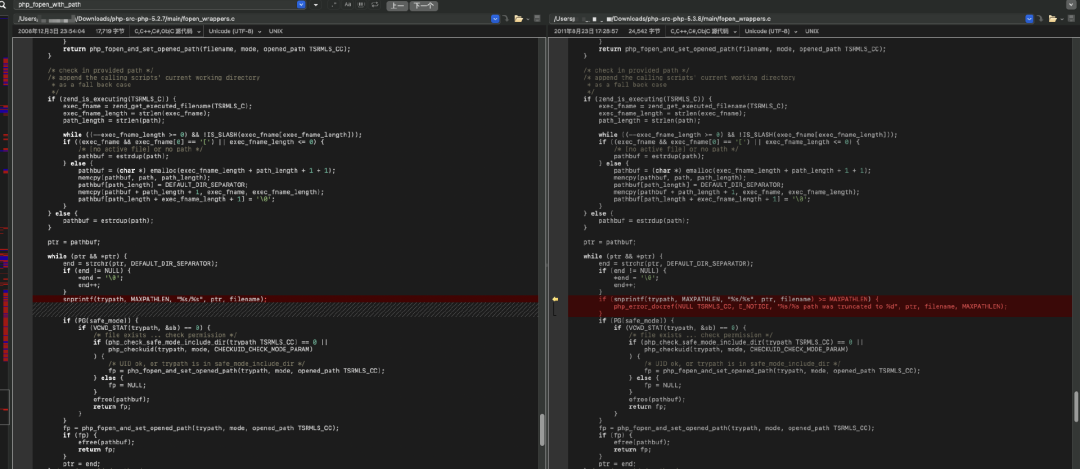Toggle case-sensitive Aa search option
1080x469 pixels.
pos(348,4)
